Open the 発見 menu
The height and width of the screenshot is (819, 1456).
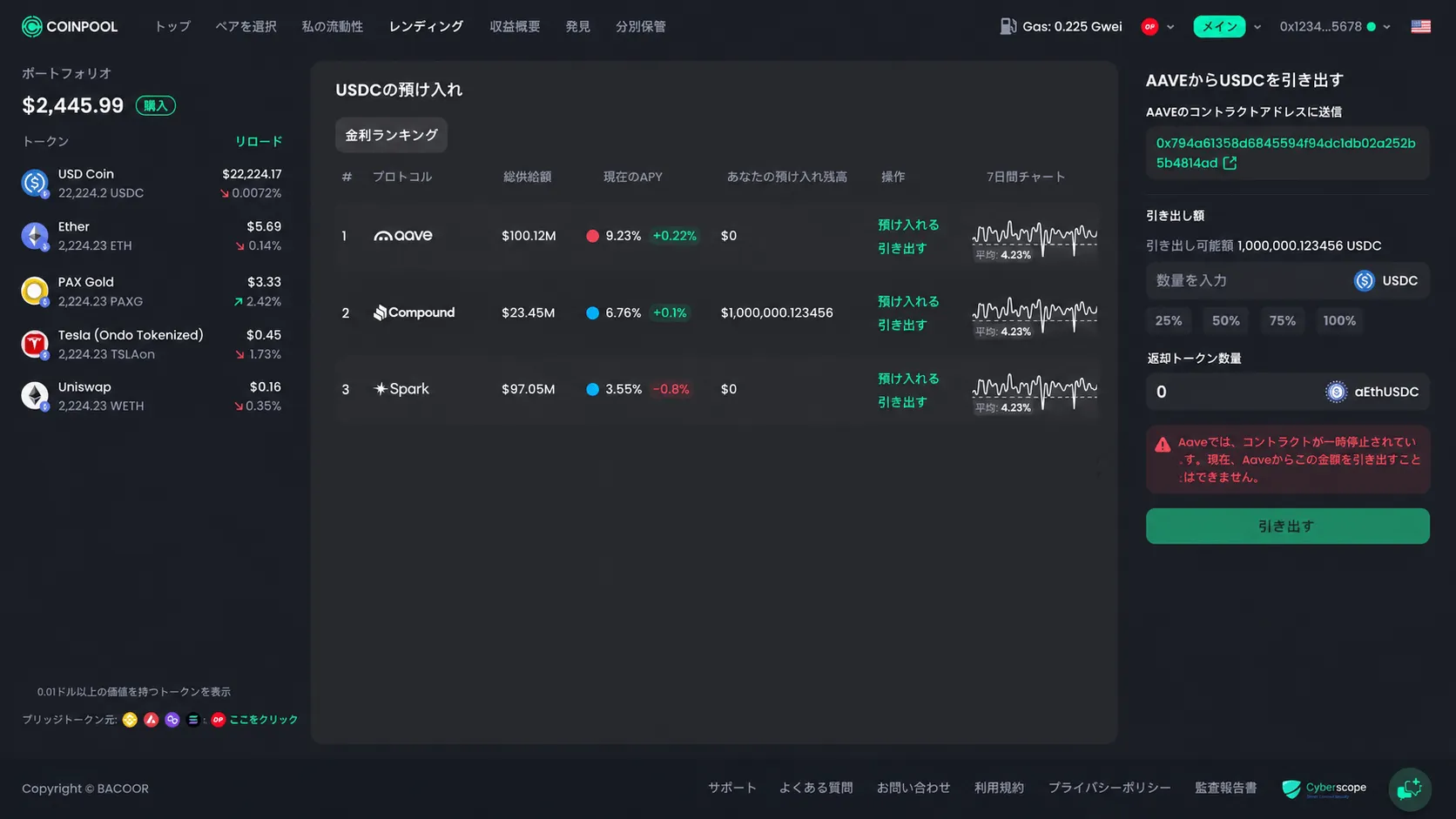coord(577,27)
